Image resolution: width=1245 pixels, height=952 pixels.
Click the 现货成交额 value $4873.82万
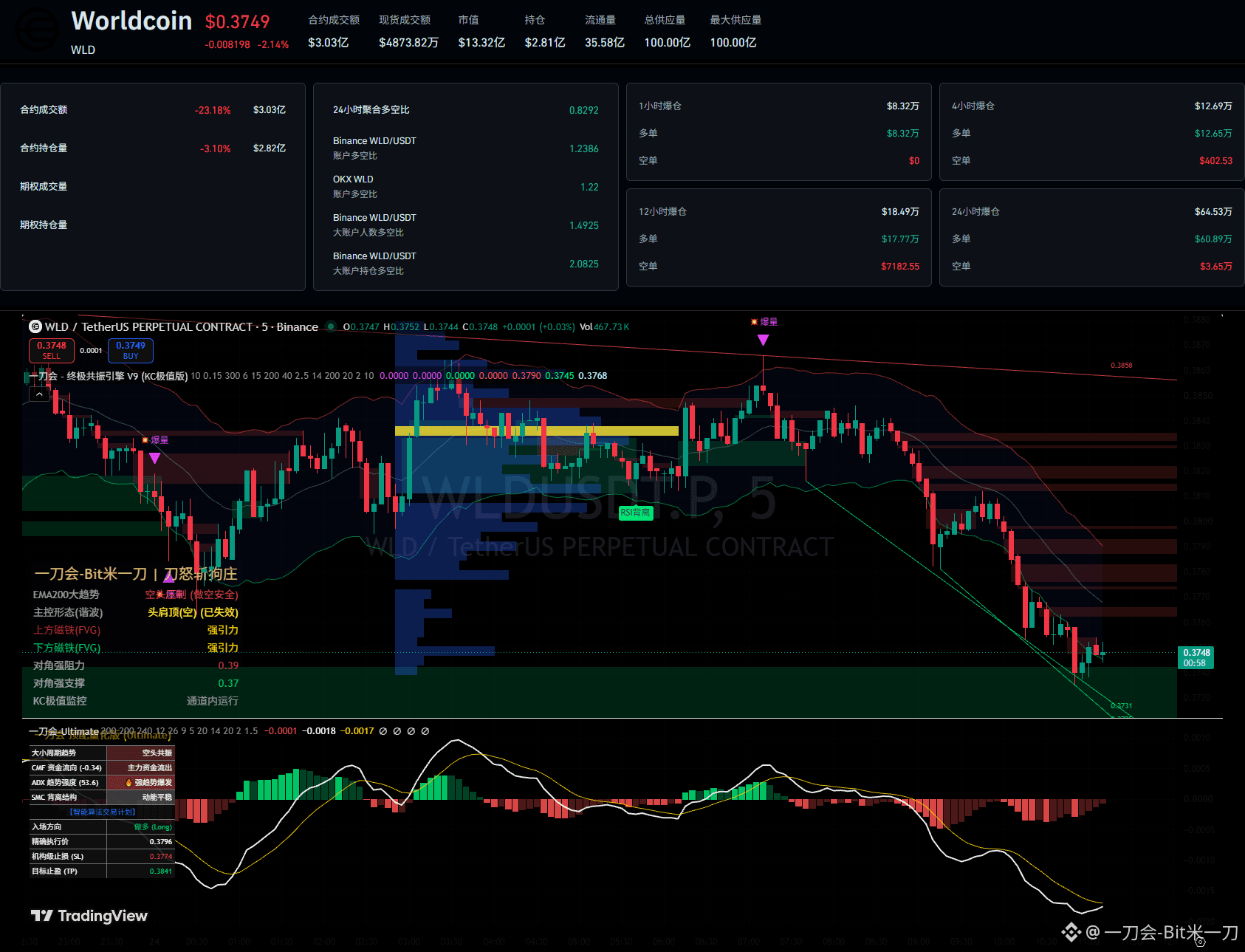click(408, 43)
